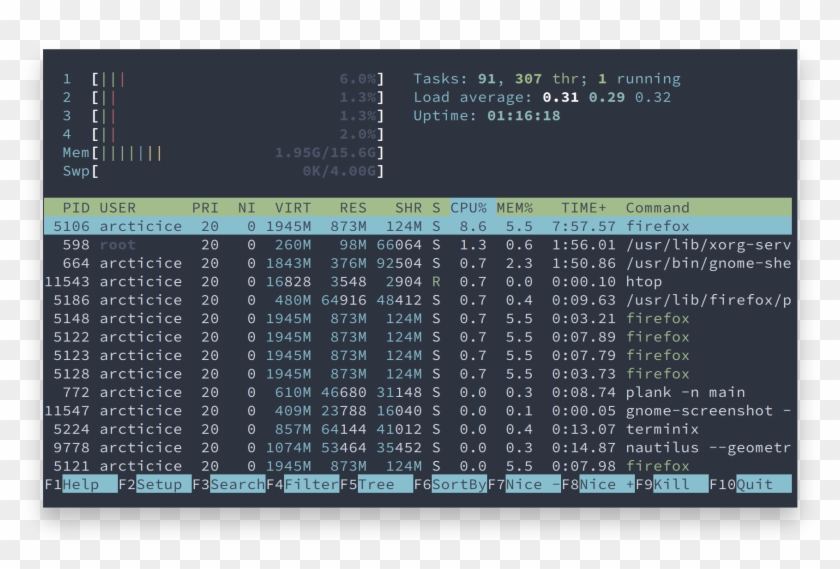Screen dimensions: 840x569
Task: Select the firefox thread row PID 5128
Action: pos(418,374)
